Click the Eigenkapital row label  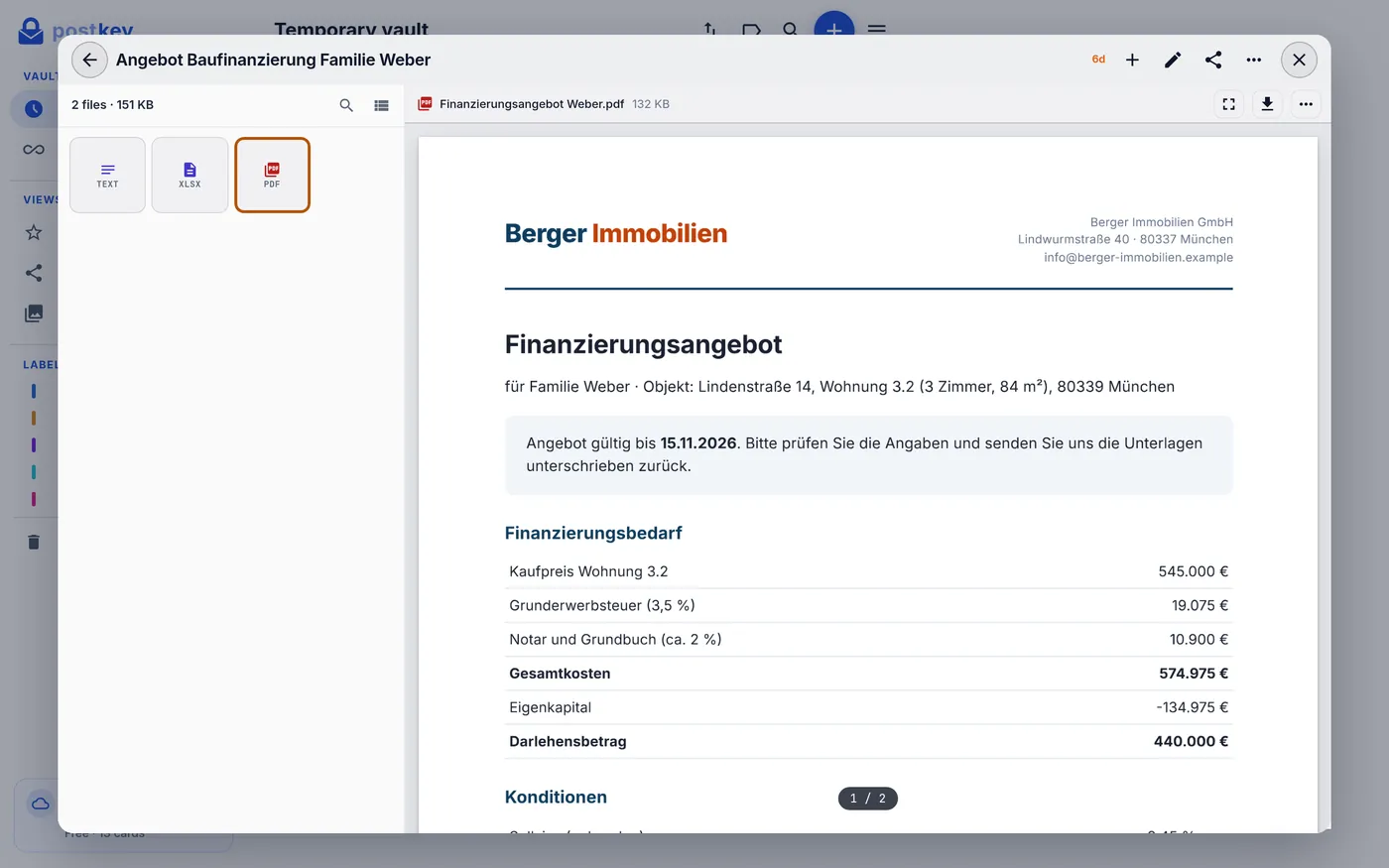click(550, 707)
